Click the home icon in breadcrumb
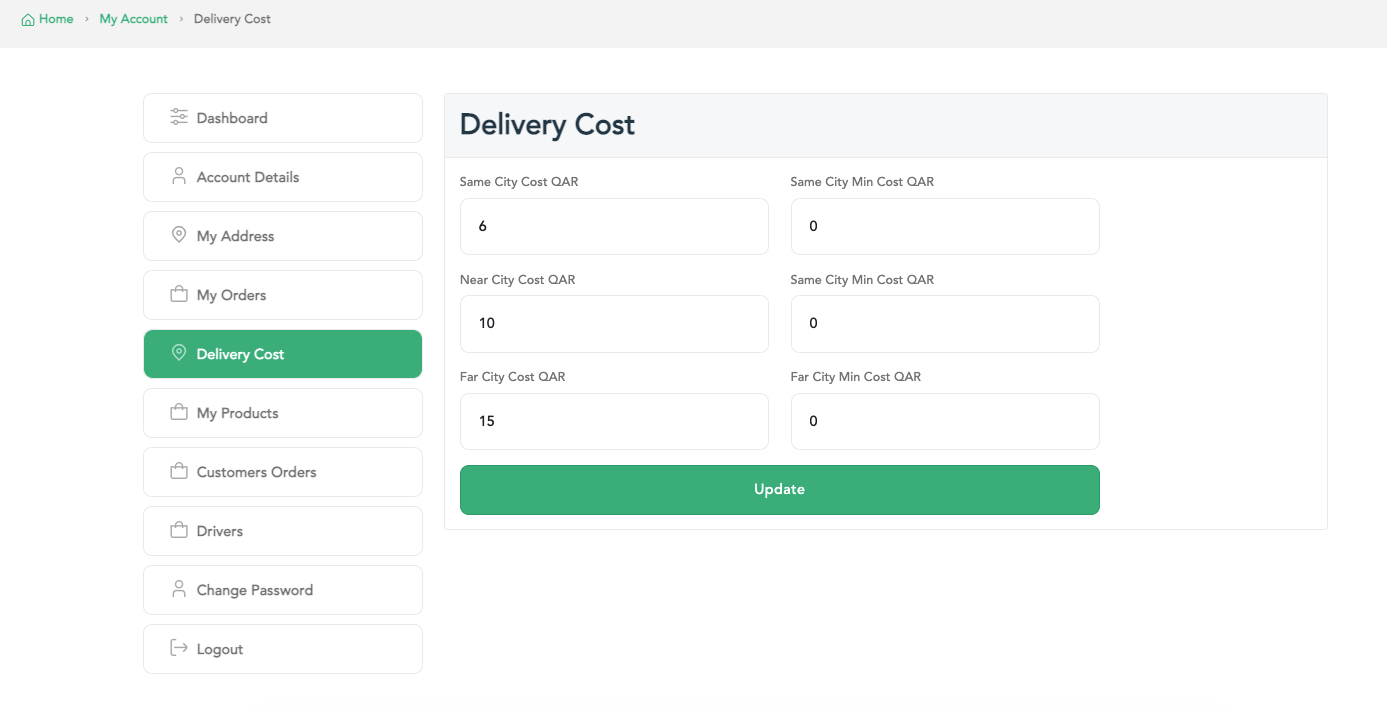The image size is (1387, 706). pos(28,19)
